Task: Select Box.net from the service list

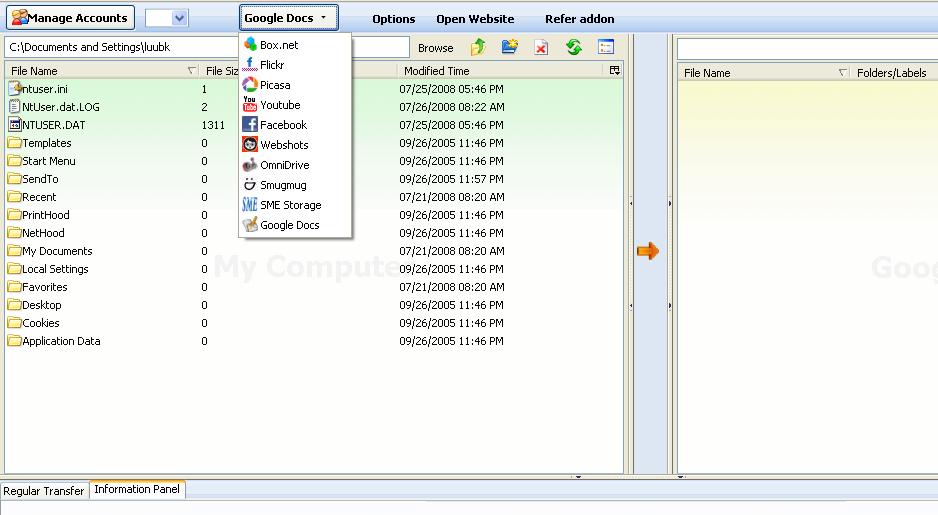Action: 295,45
